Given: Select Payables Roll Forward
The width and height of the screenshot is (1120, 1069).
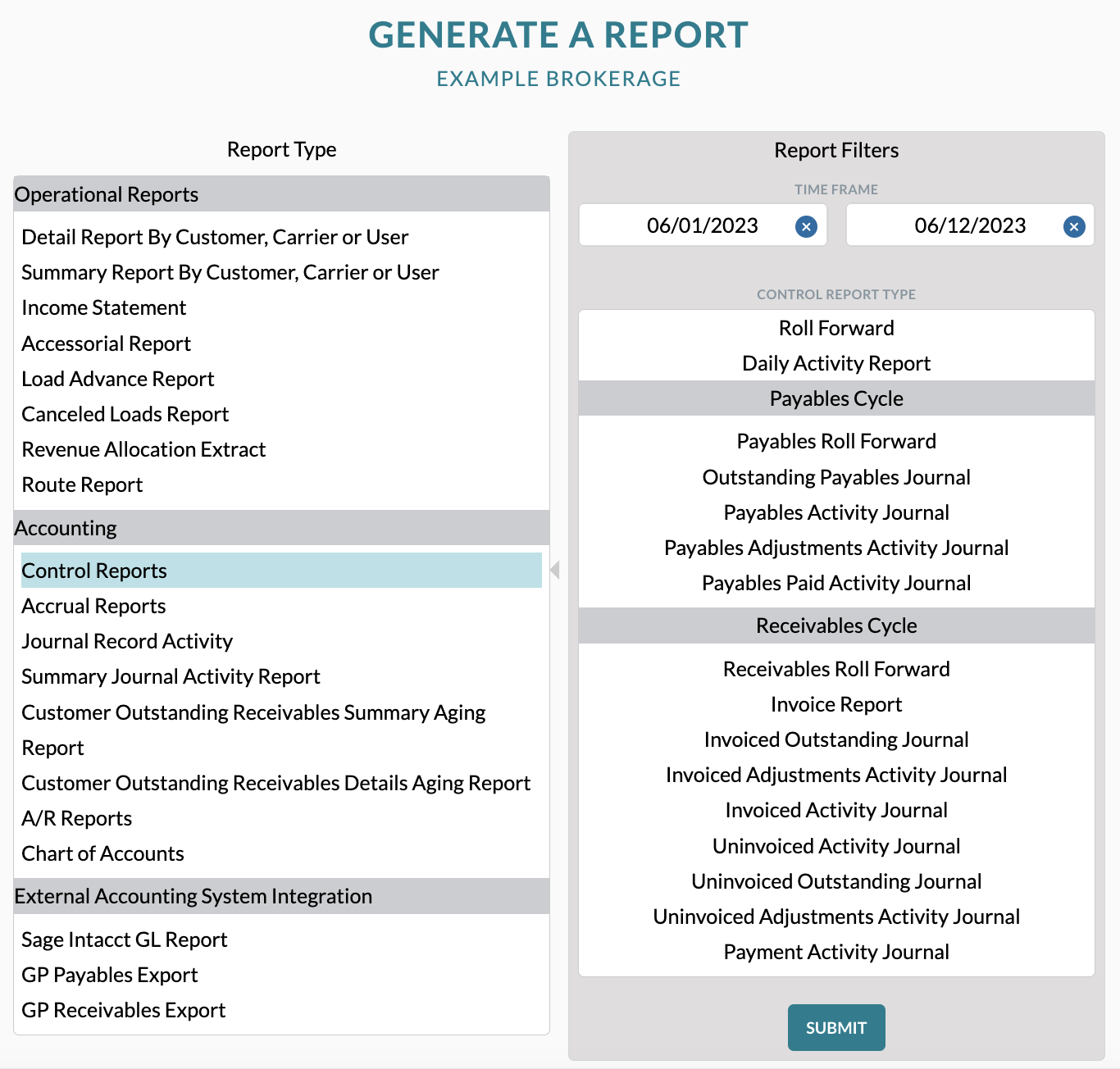Looking at the screenshot, I should pyautogui.click(x=836, y=441).
